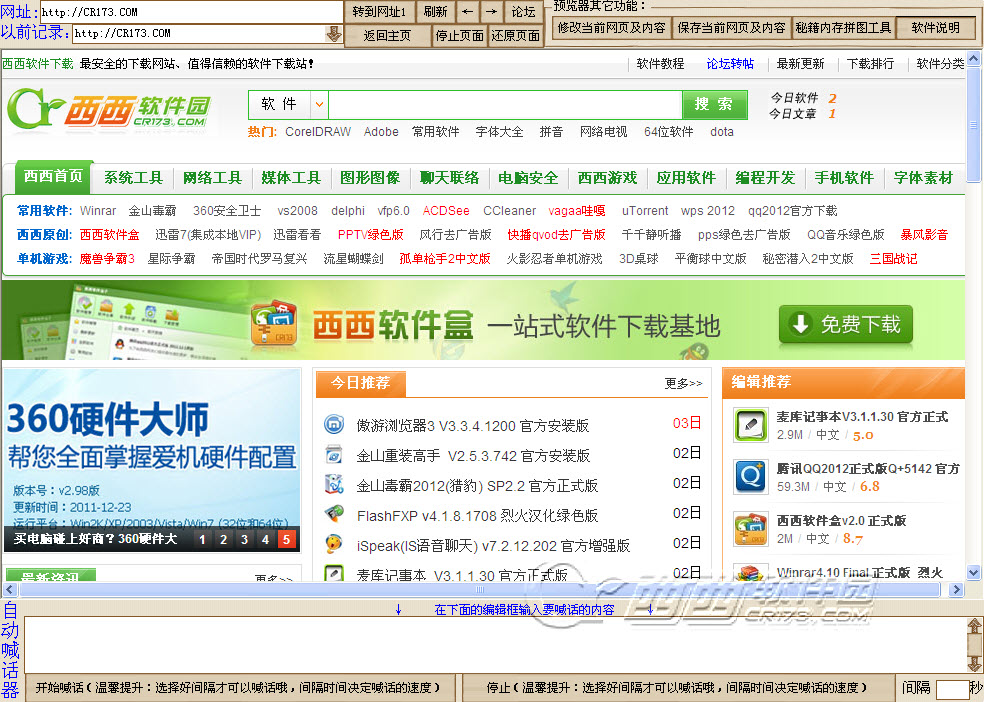
Task: Click the 开始喊话 start button
Action: coord(238,688)
